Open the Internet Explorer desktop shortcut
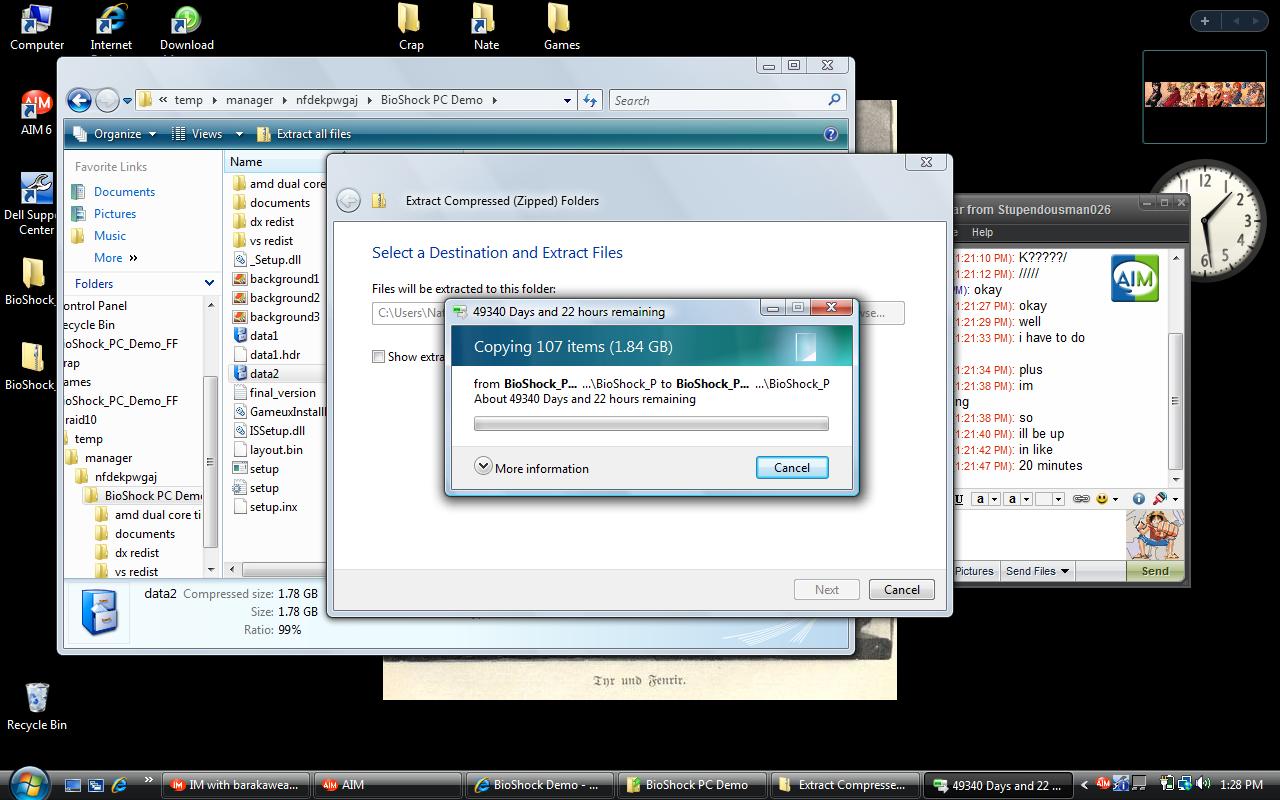The height and width of the screenshot is (800, 1280). [x=111, y=27]
